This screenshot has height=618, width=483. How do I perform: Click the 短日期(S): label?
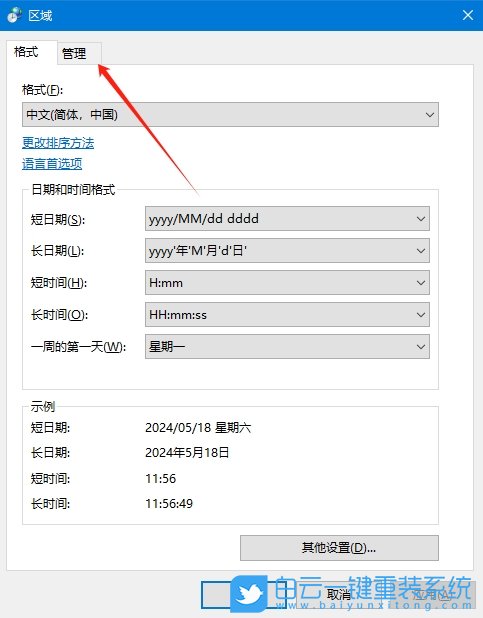(58, 219)
